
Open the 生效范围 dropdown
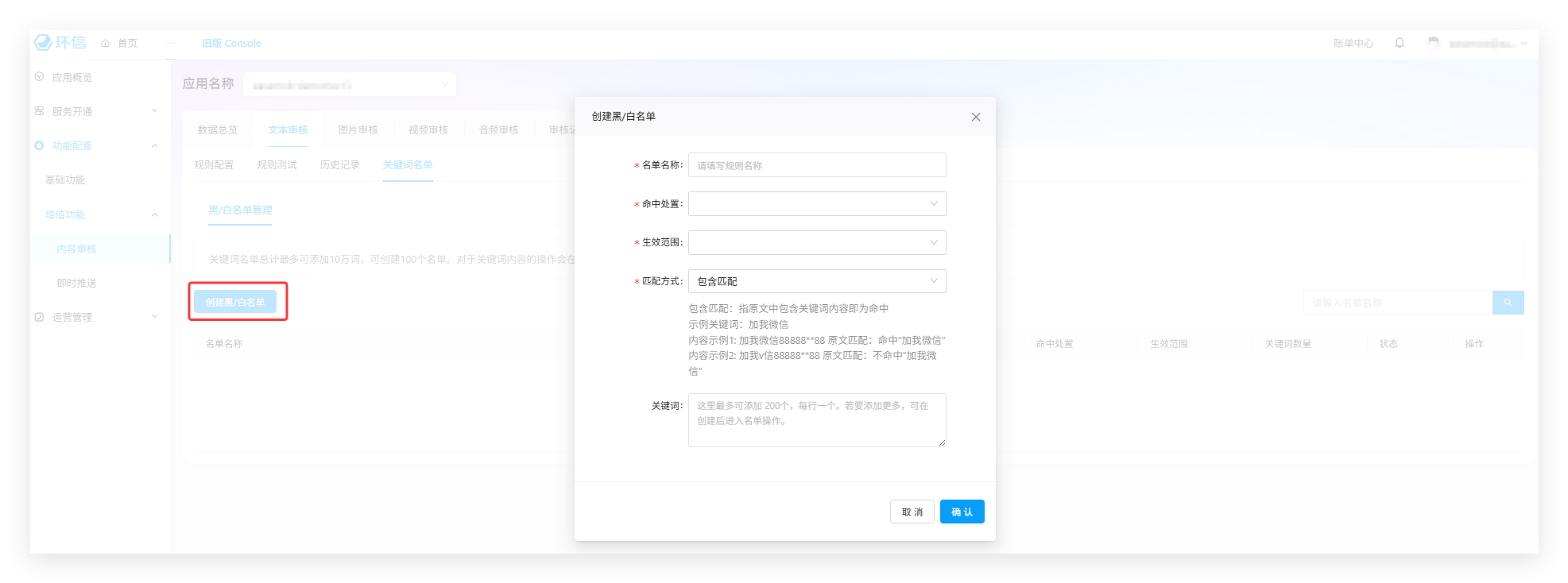tap(817, 242)
